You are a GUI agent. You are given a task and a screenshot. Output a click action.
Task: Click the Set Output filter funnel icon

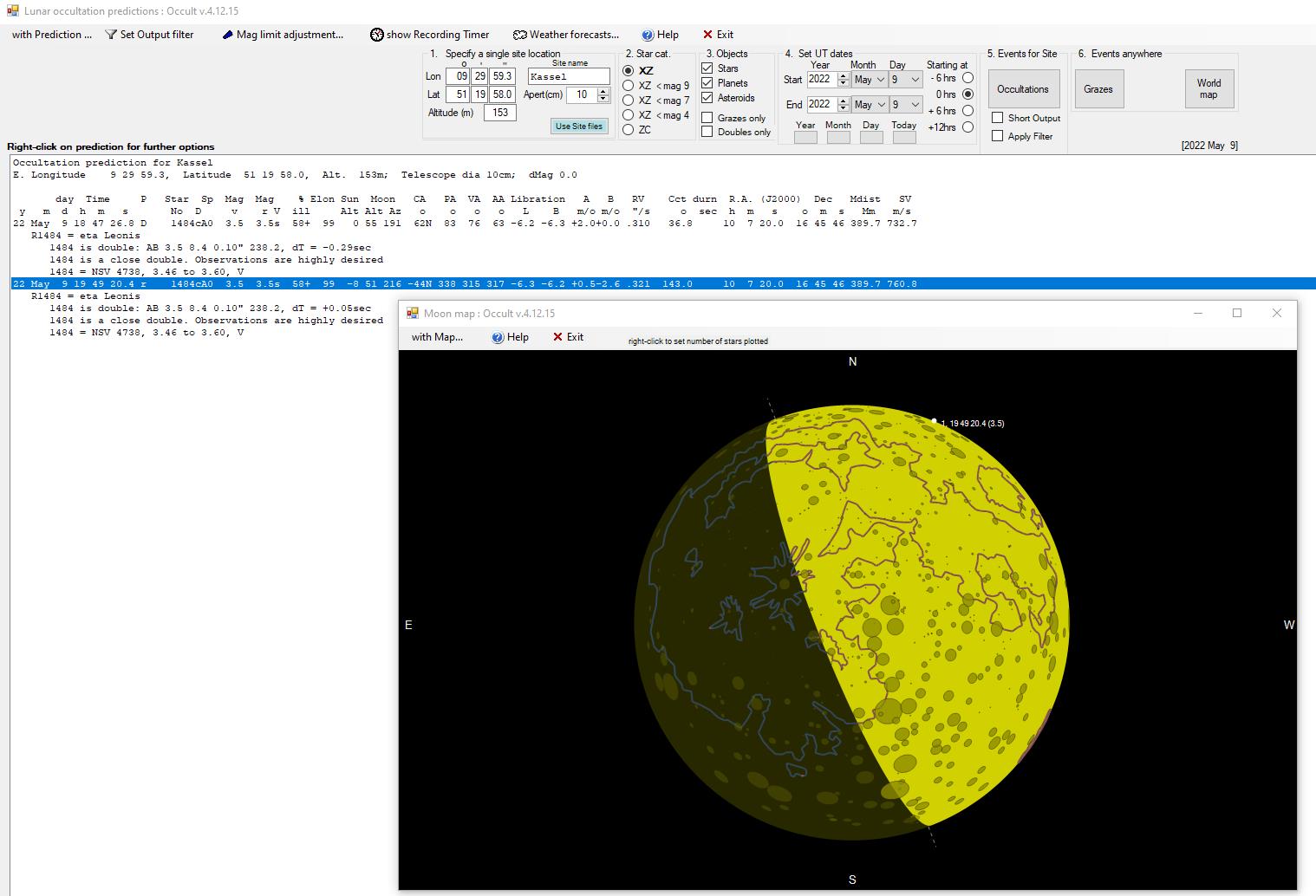point(111,35)
